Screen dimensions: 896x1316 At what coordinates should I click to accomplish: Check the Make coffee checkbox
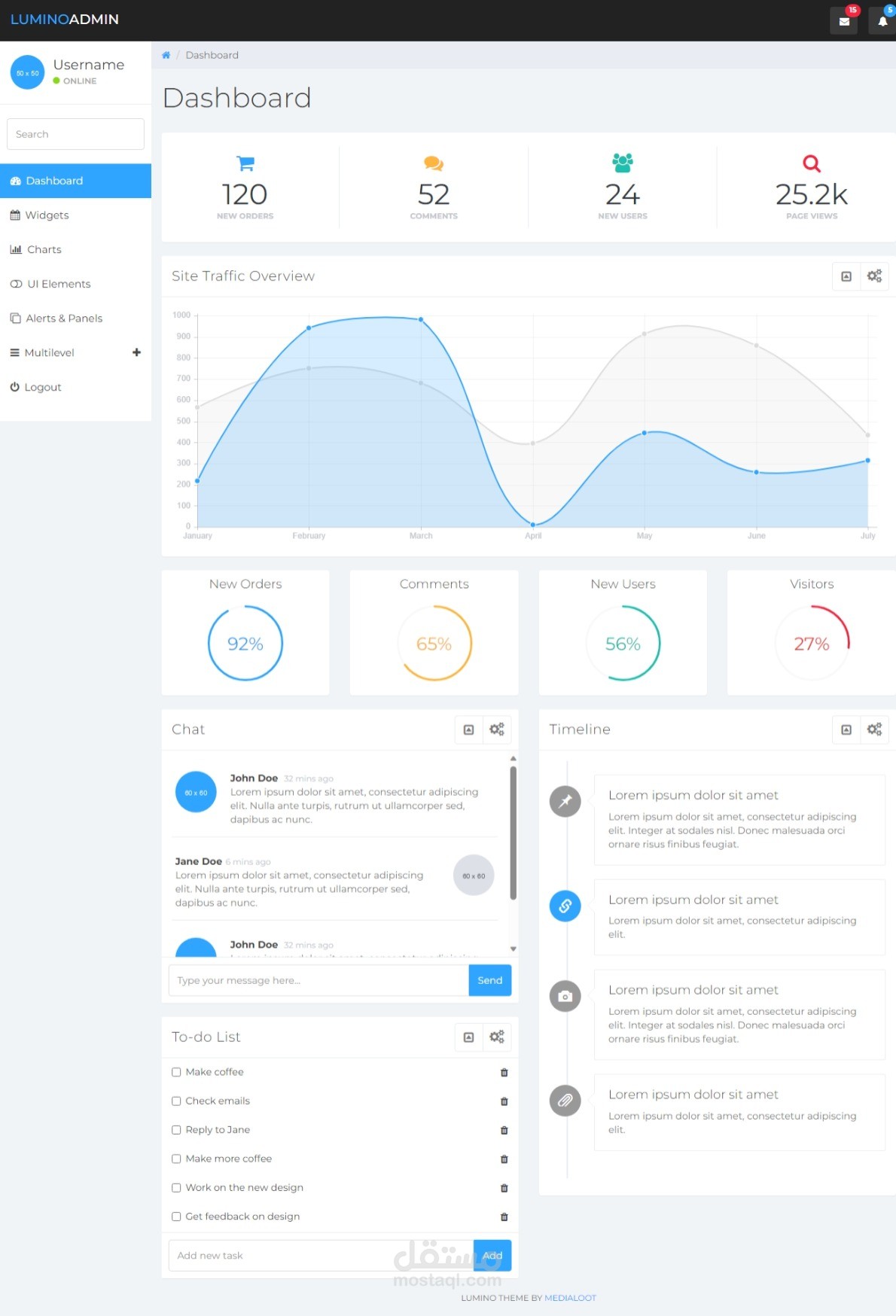click(176, 1072)
